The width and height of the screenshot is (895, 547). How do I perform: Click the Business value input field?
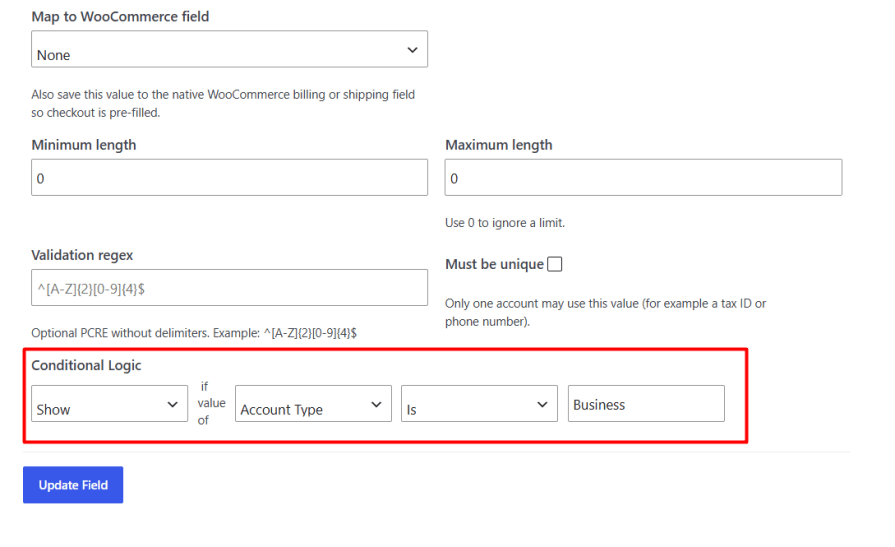pyautogui.click(x=646, y=404)
